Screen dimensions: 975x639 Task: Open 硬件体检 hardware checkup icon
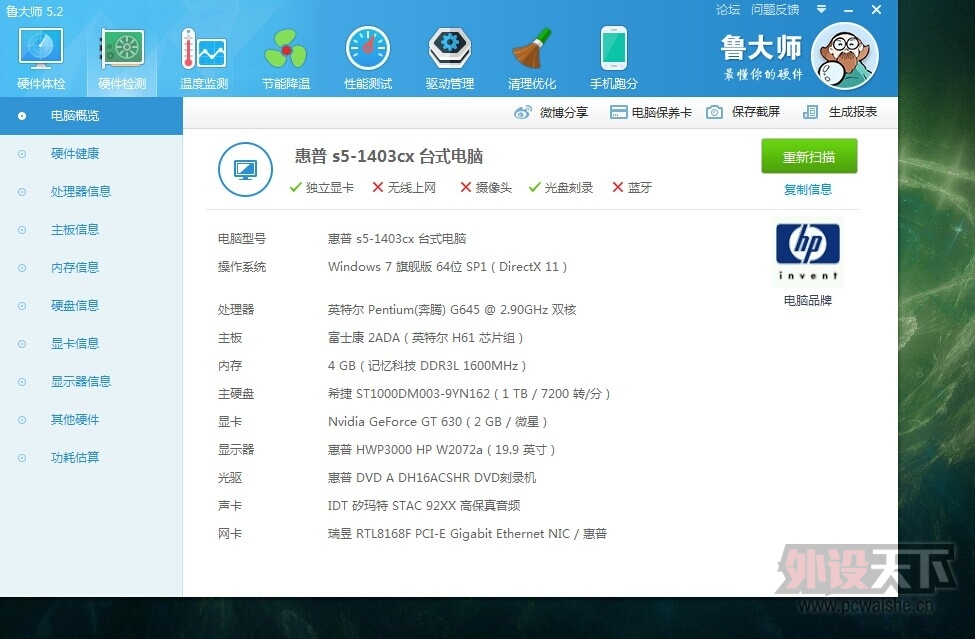click(41, 49)
